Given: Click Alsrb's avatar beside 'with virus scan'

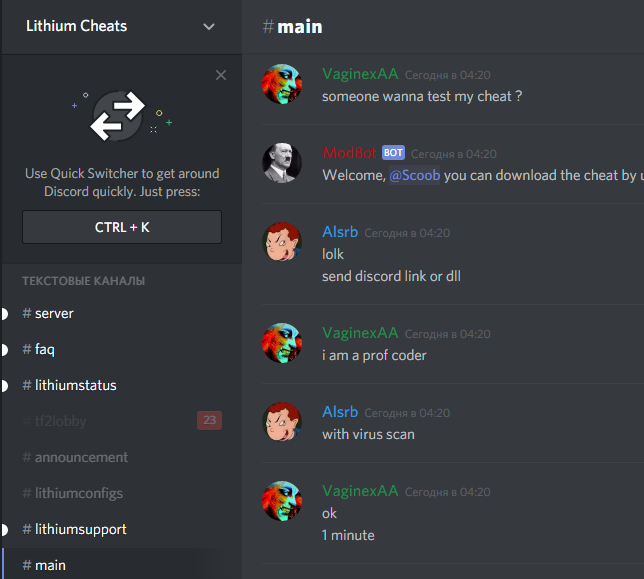Looking at the screenshot, I should (282, 422).
